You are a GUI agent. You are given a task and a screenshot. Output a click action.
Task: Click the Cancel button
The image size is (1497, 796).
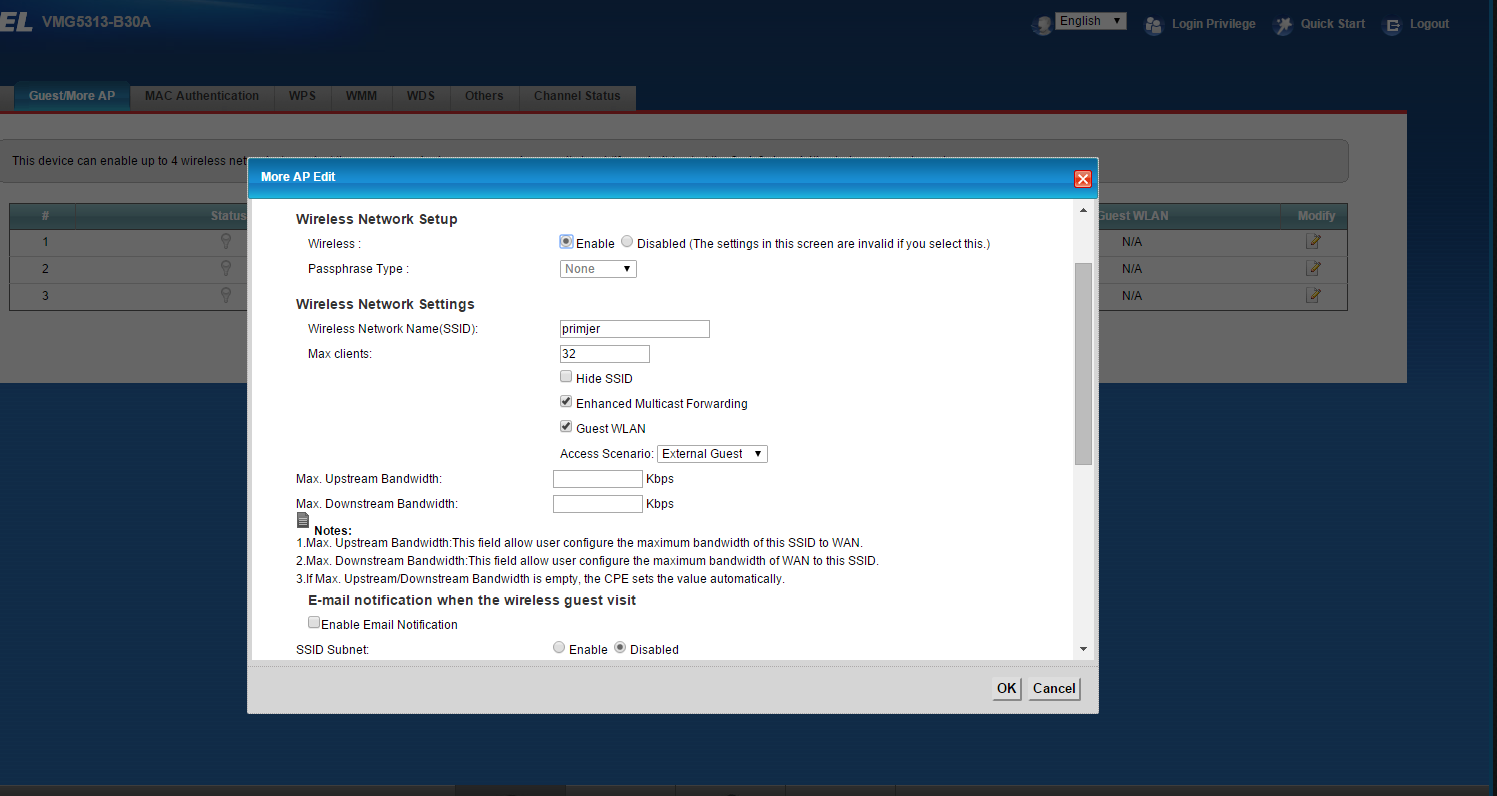pos(1054,688)
